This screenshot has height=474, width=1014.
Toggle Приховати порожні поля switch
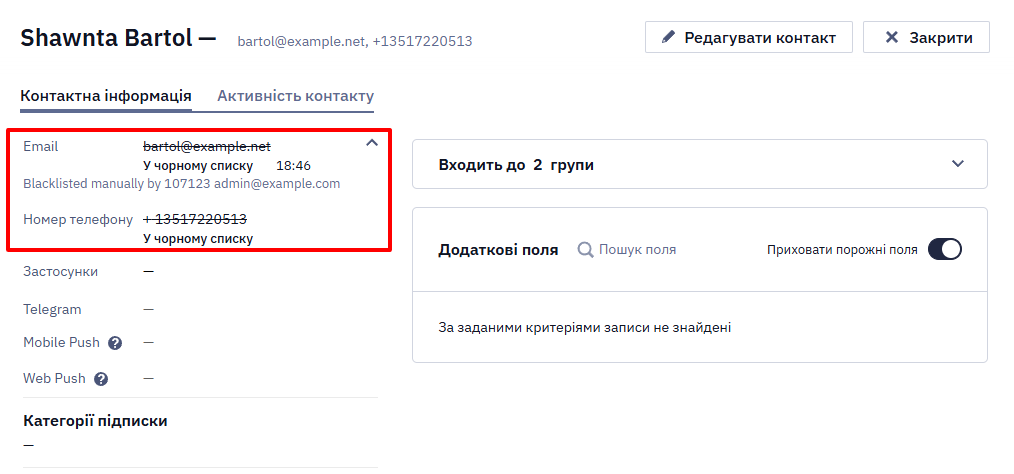click(x=945, y=250)
